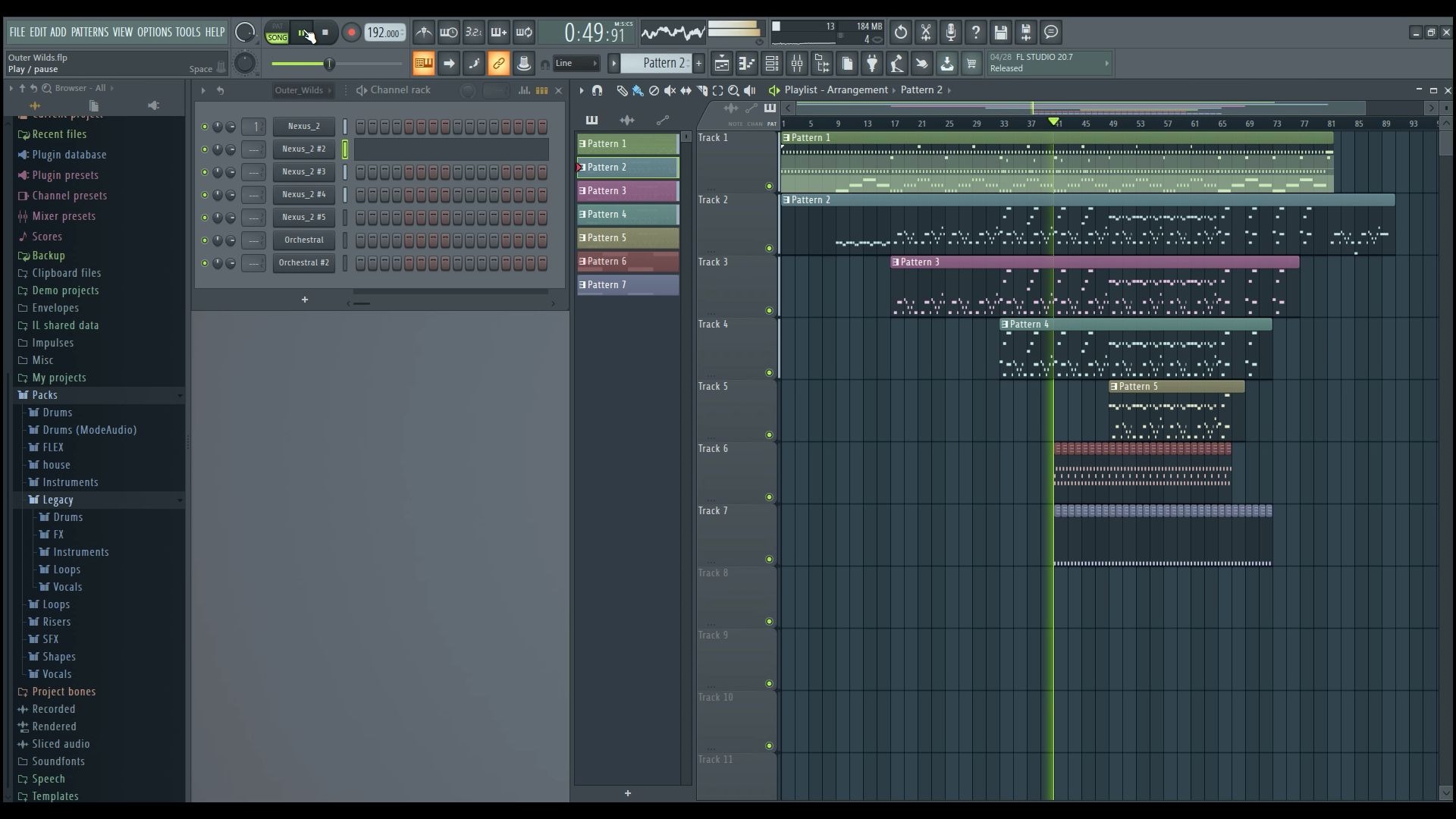The height and width of the screenshot is (819, 1456).
Task: Mute playlist Track 5 with green light
Action: click(769, 435)
